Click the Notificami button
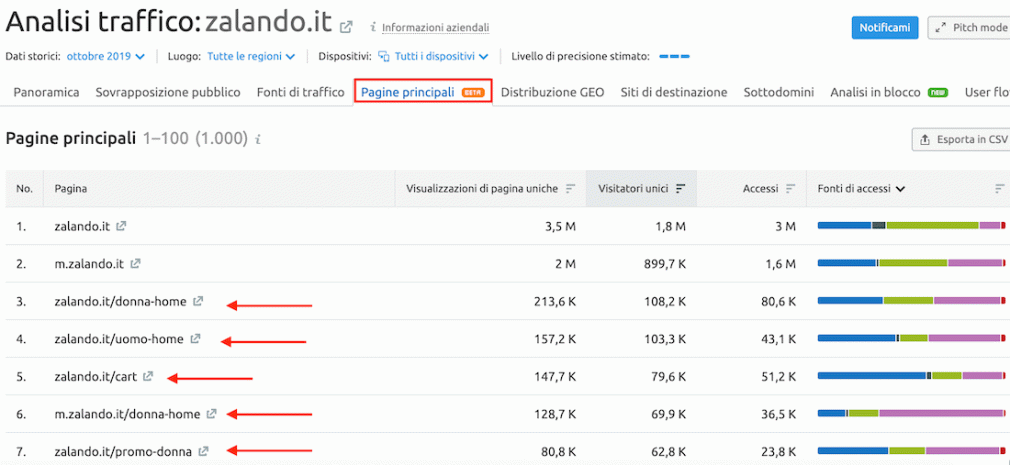The width and height of the screenshot is (1010, 465). [x=884, y=28]
